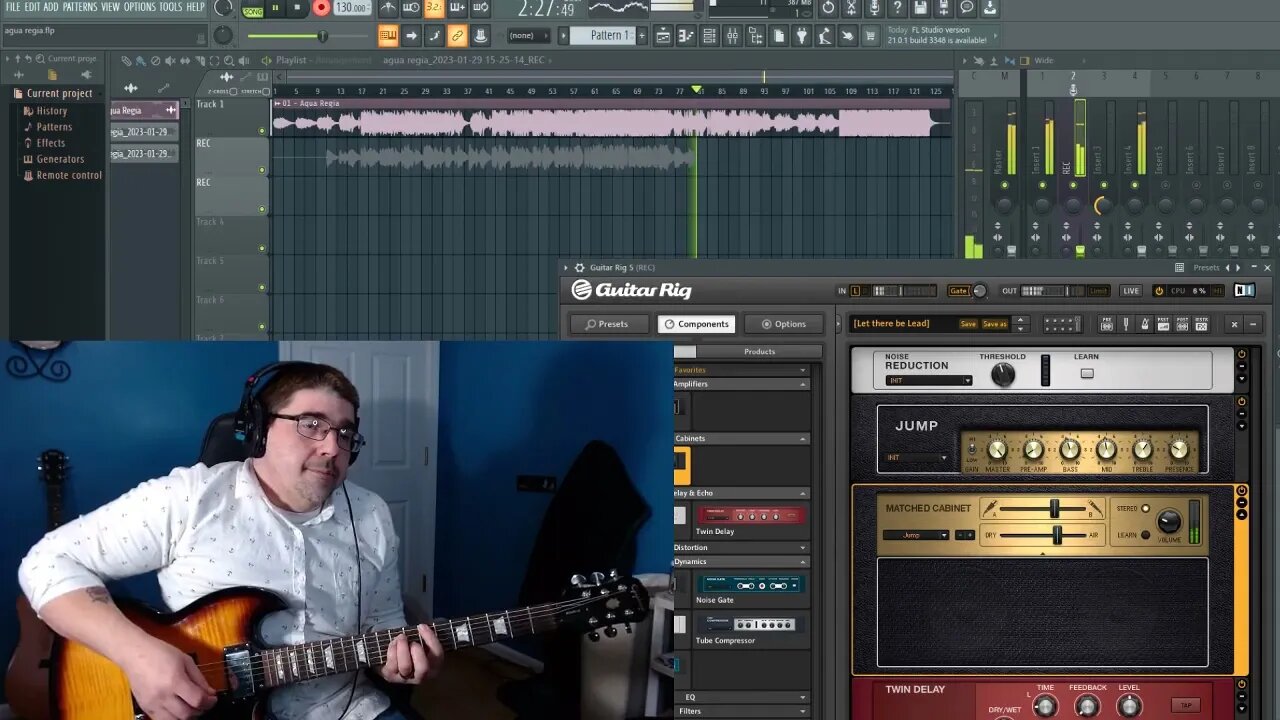The height and width of the screenshot is (720, 1280).
Task: Click the plugin database plug icon
Action: click(802, 36)
